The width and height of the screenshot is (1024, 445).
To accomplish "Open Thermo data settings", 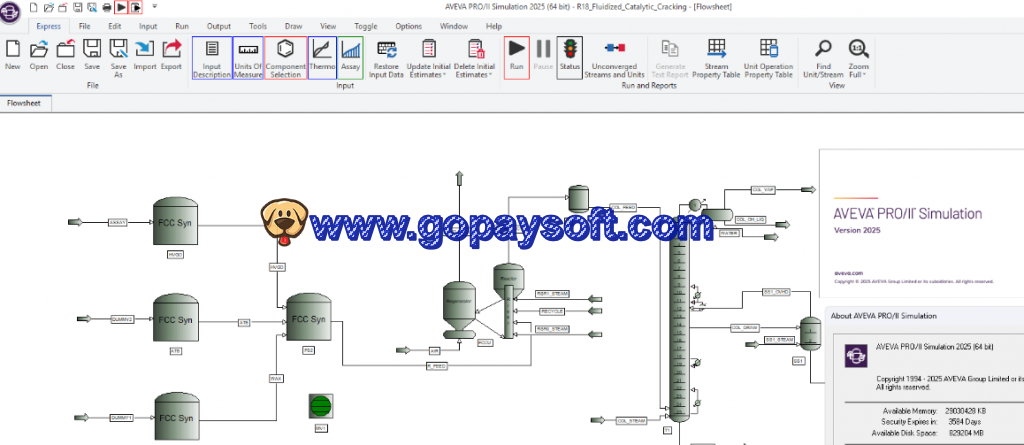I will [x=322, y=58].
